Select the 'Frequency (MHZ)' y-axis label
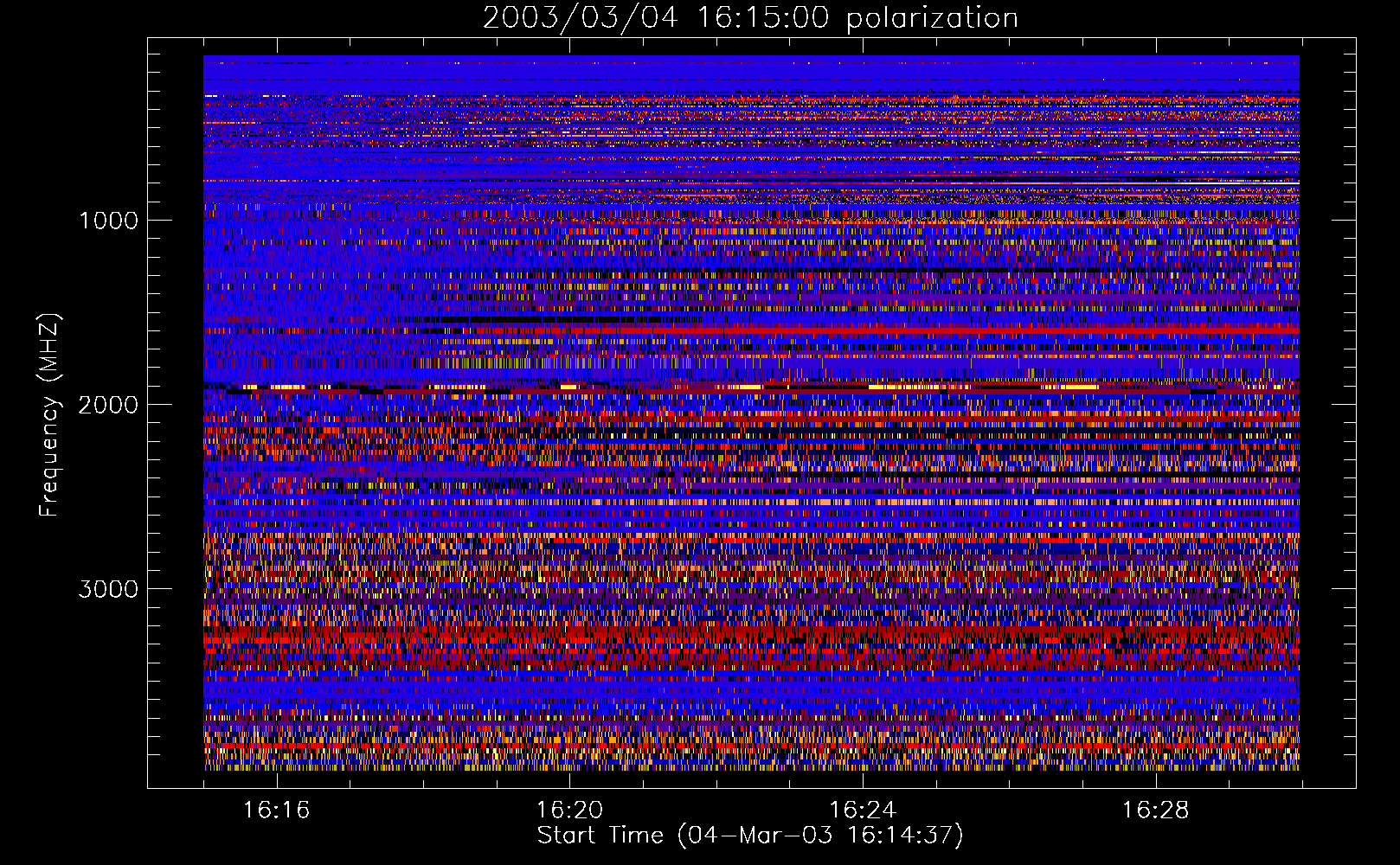Viewport: 1400px width, 865px height. tap(50, 415)
